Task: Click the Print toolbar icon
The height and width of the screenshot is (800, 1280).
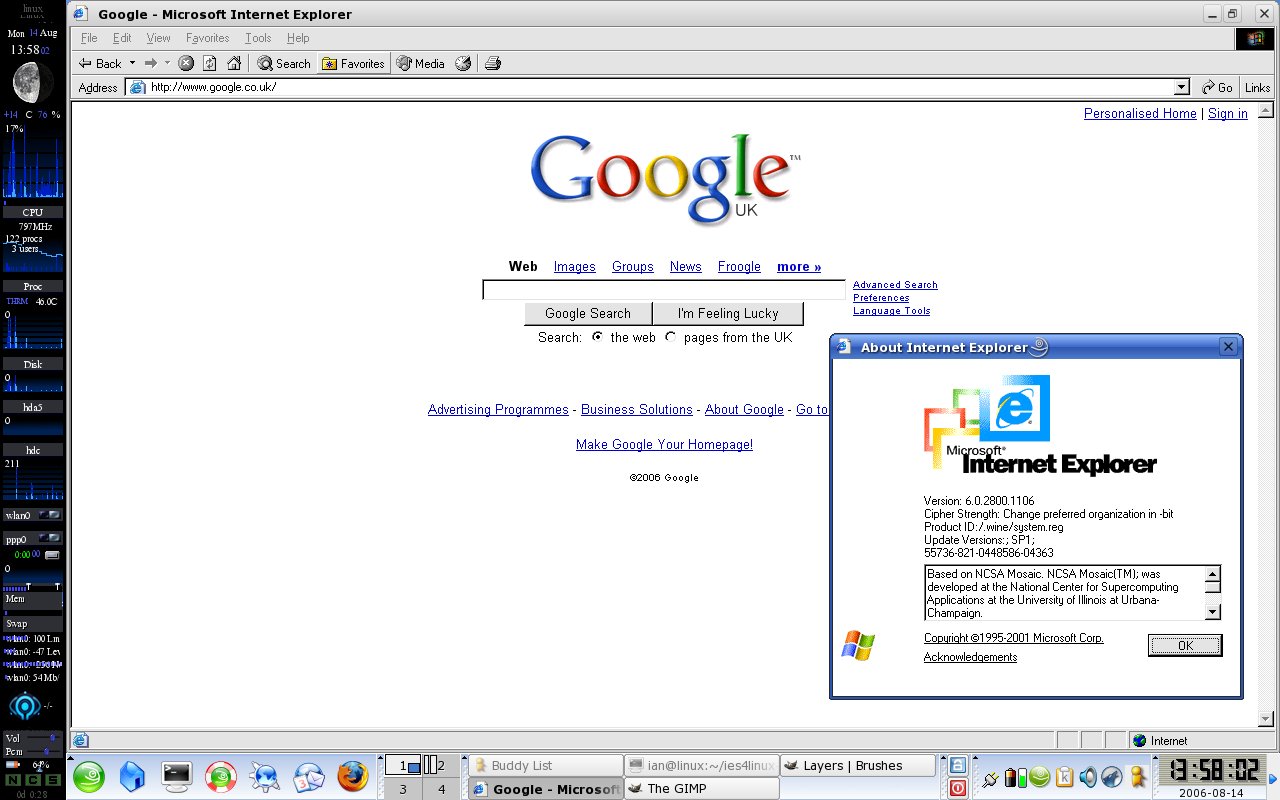Action: point(492,63)
